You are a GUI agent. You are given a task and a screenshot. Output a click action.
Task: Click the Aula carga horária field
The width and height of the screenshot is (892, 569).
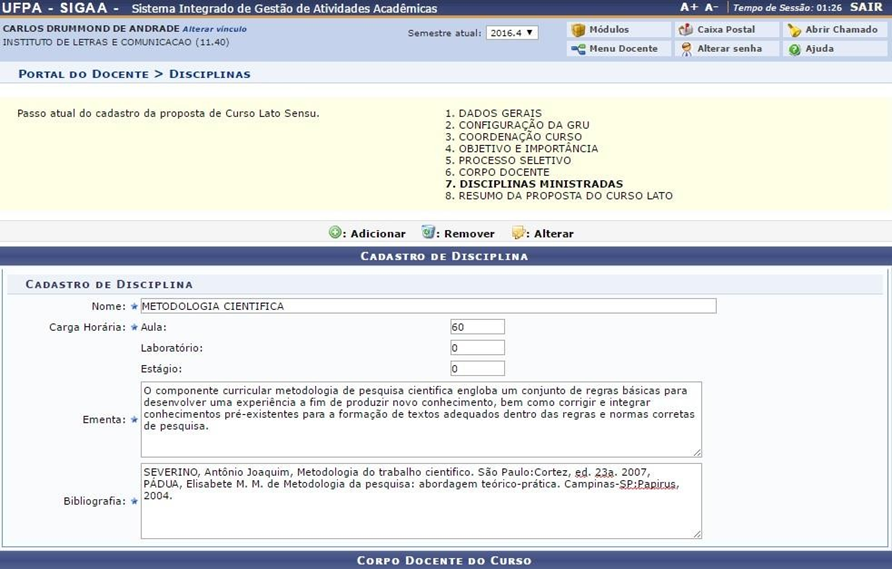click(x=477, y=327)
